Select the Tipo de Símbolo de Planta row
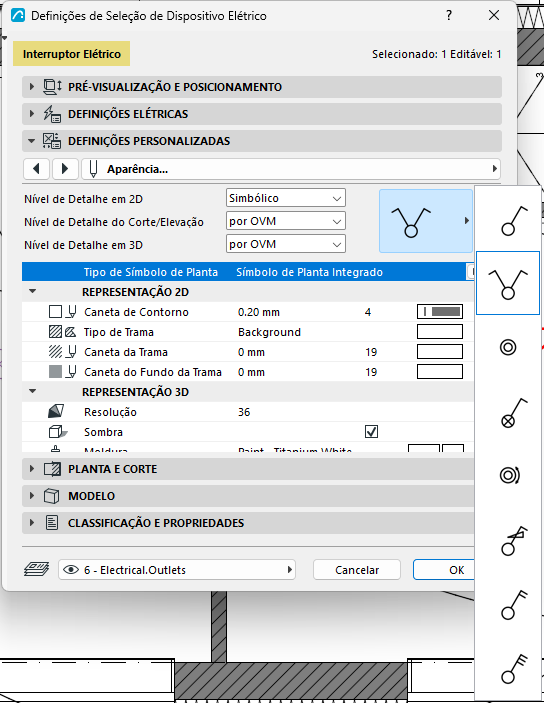 click(248, 272)
